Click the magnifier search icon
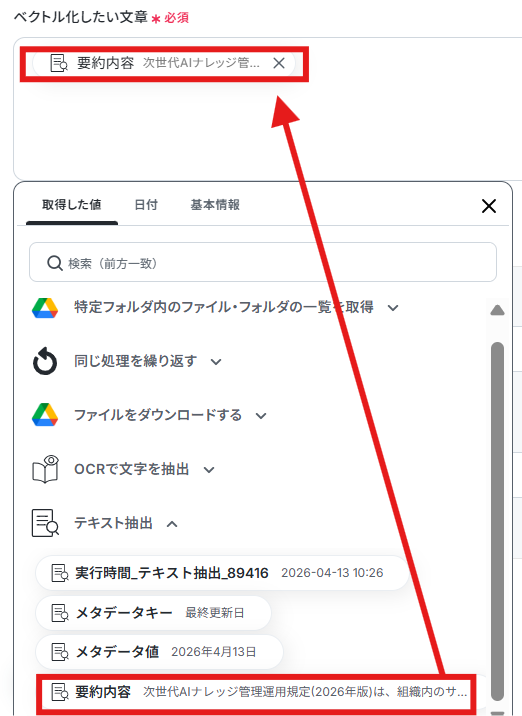 (x=55, y=263)
